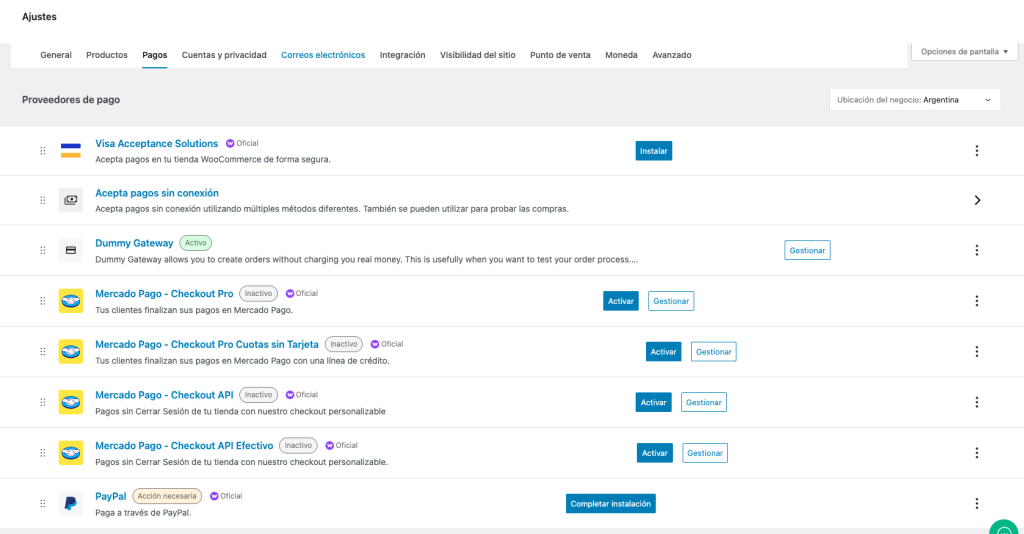Open the three-dot menu for PayPal
The width and height of the screenshot is (1024, 534).
[x=976, y=503]
